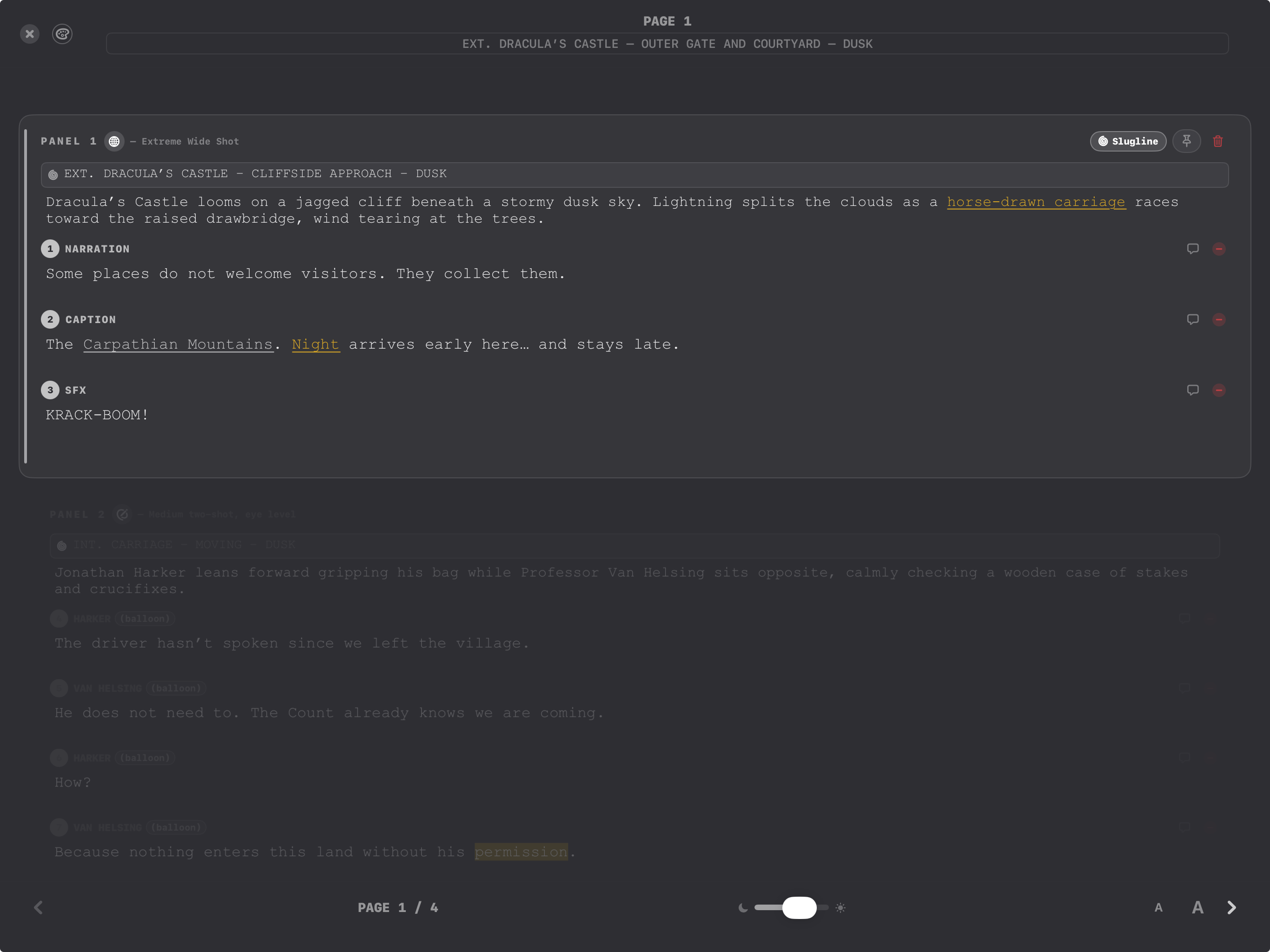The image size is (1270, 952).
Task: Select the NARRATION label
Action: [97, 249]
